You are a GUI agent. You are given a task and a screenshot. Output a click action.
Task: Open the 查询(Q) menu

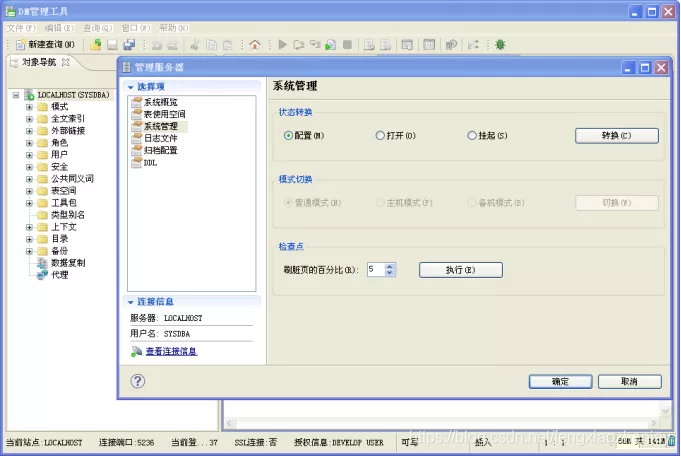[97, 28]
